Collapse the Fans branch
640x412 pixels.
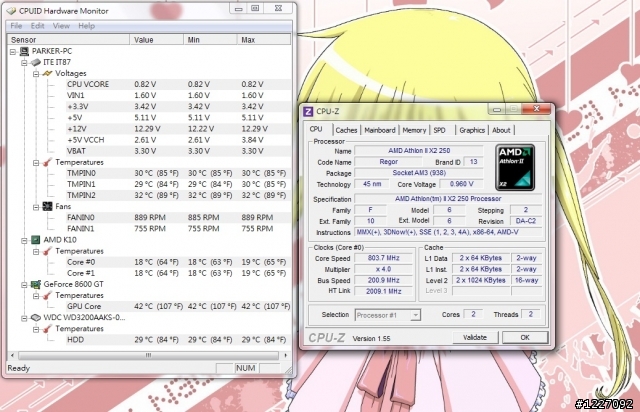36,207
